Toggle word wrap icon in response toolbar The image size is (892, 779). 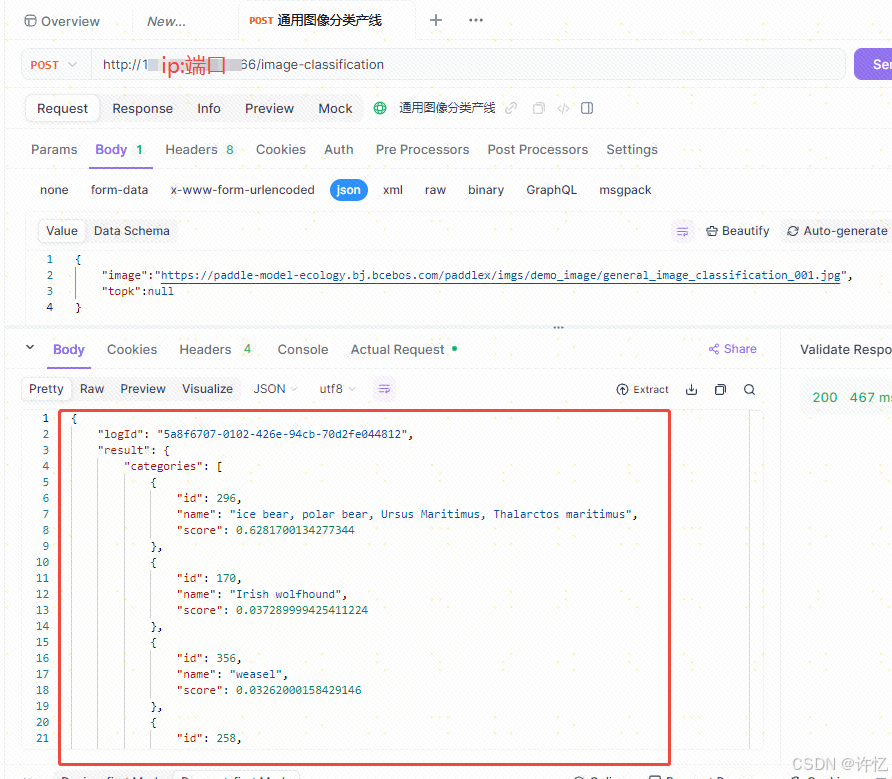(x=384, y=389)
